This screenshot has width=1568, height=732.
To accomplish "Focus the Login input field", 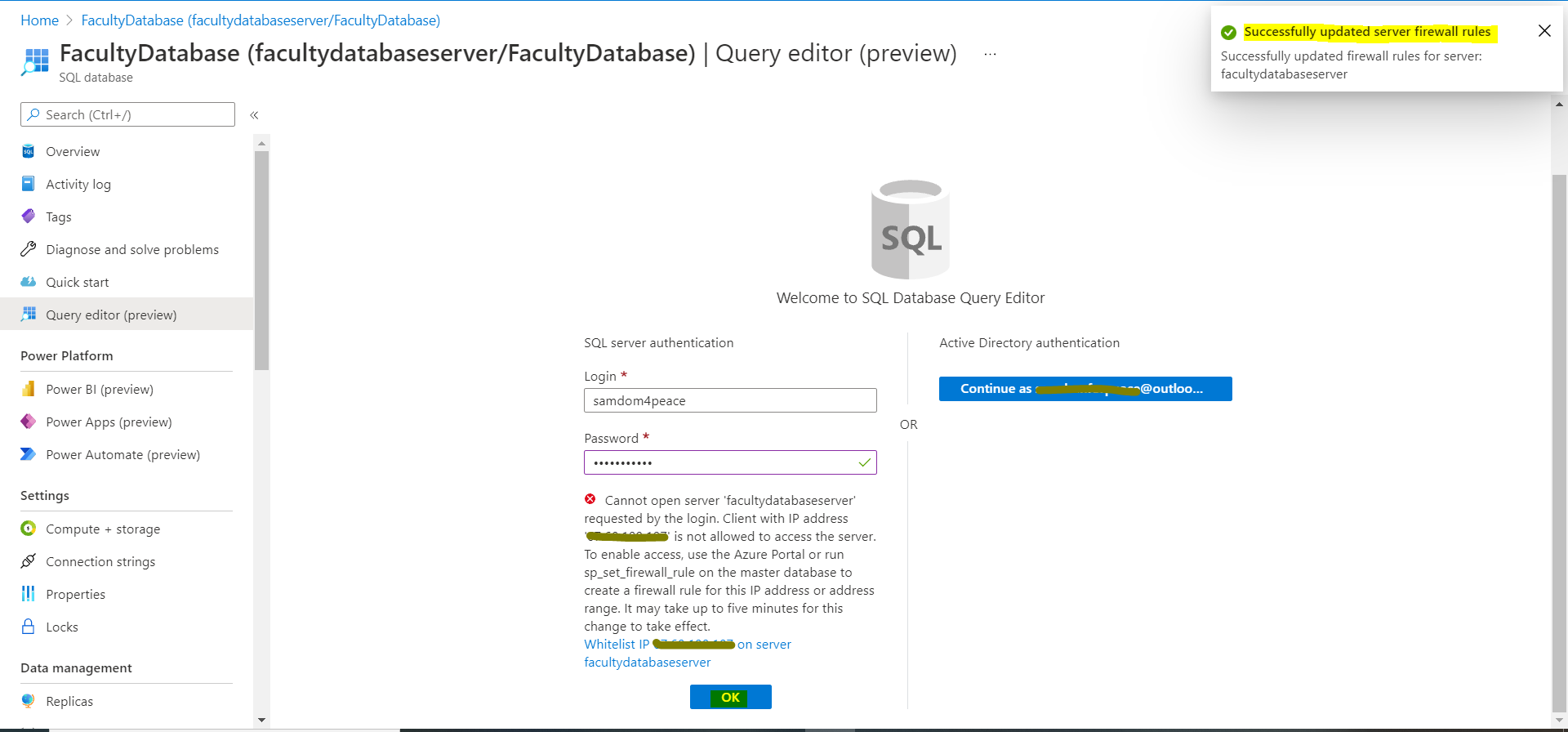I will [x=730, y=400].
